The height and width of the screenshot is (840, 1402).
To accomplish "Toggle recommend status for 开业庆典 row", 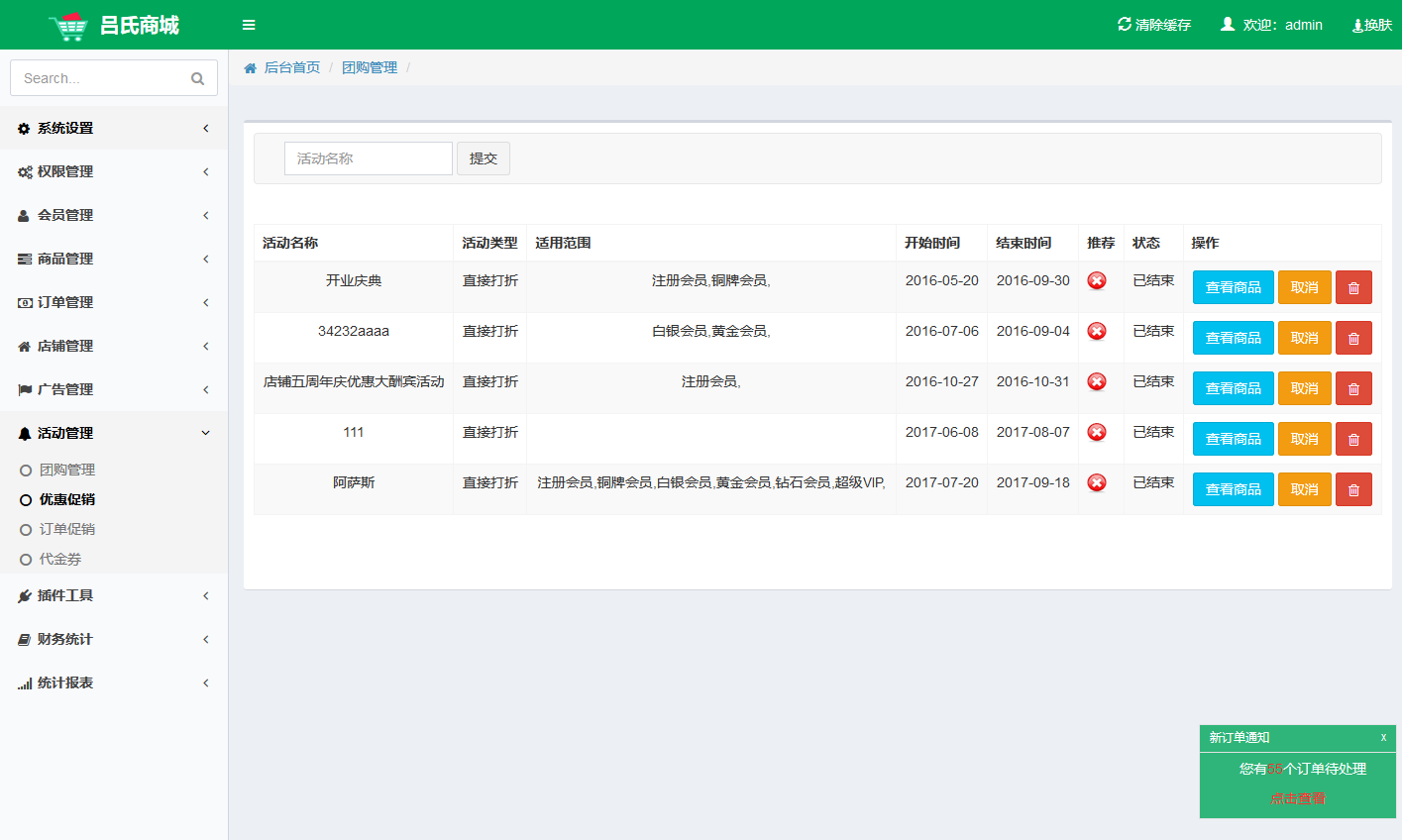I will [1097, 280].
